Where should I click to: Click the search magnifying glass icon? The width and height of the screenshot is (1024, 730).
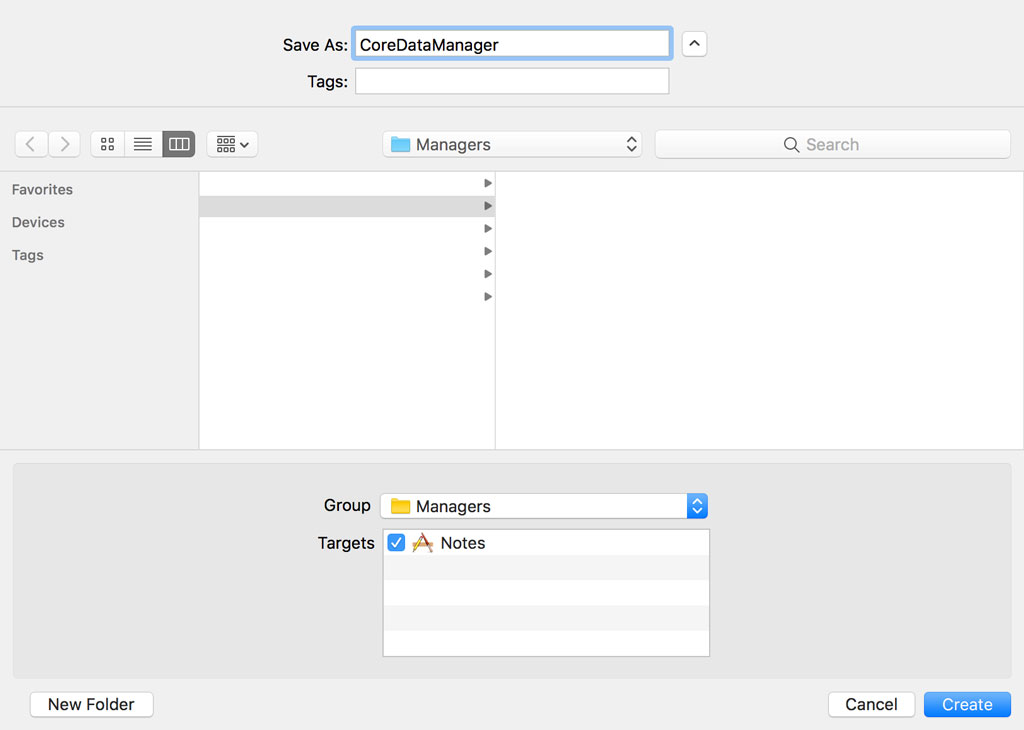(x=791, y=144)
